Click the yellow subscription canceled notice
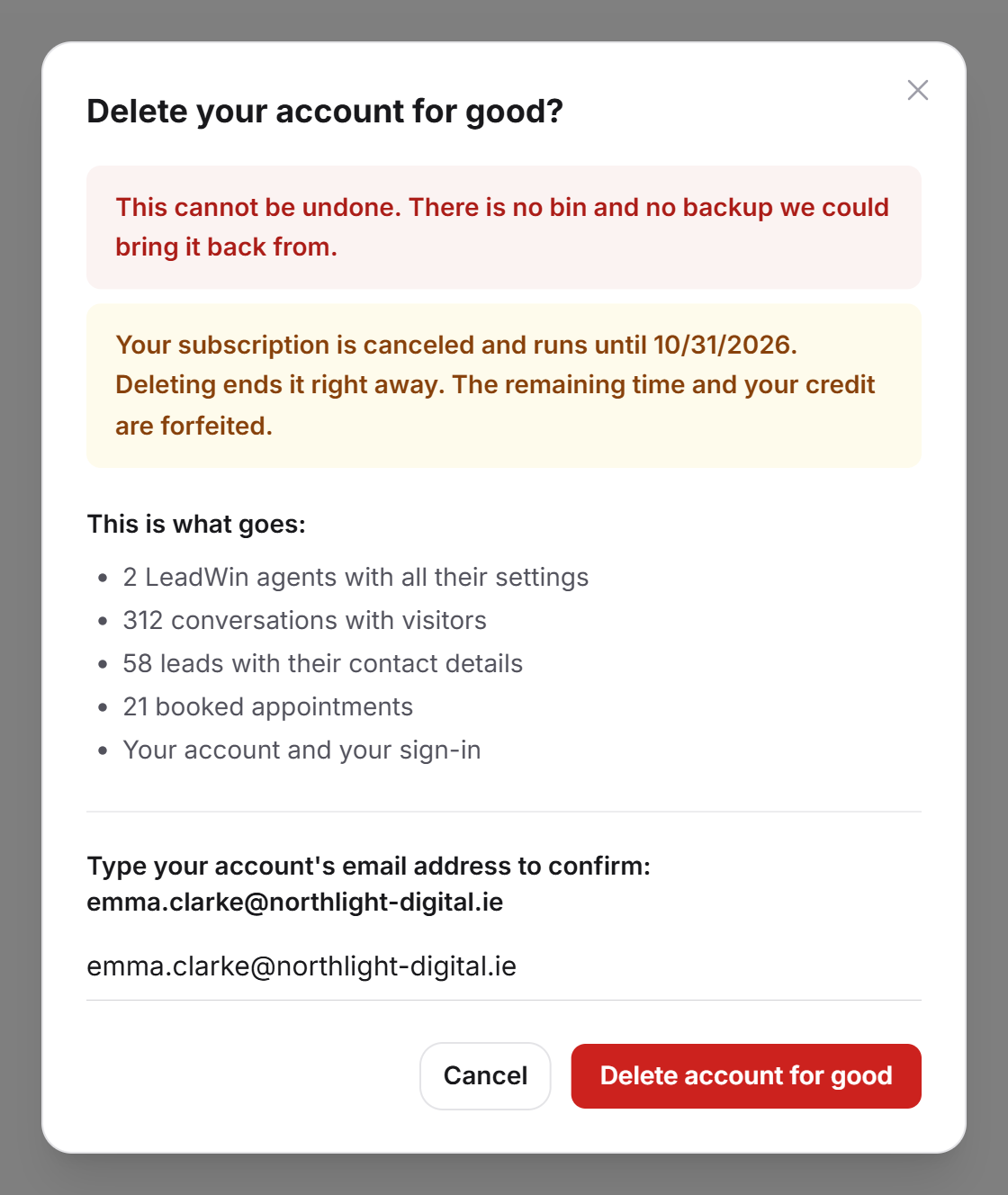 pos(504,385)
